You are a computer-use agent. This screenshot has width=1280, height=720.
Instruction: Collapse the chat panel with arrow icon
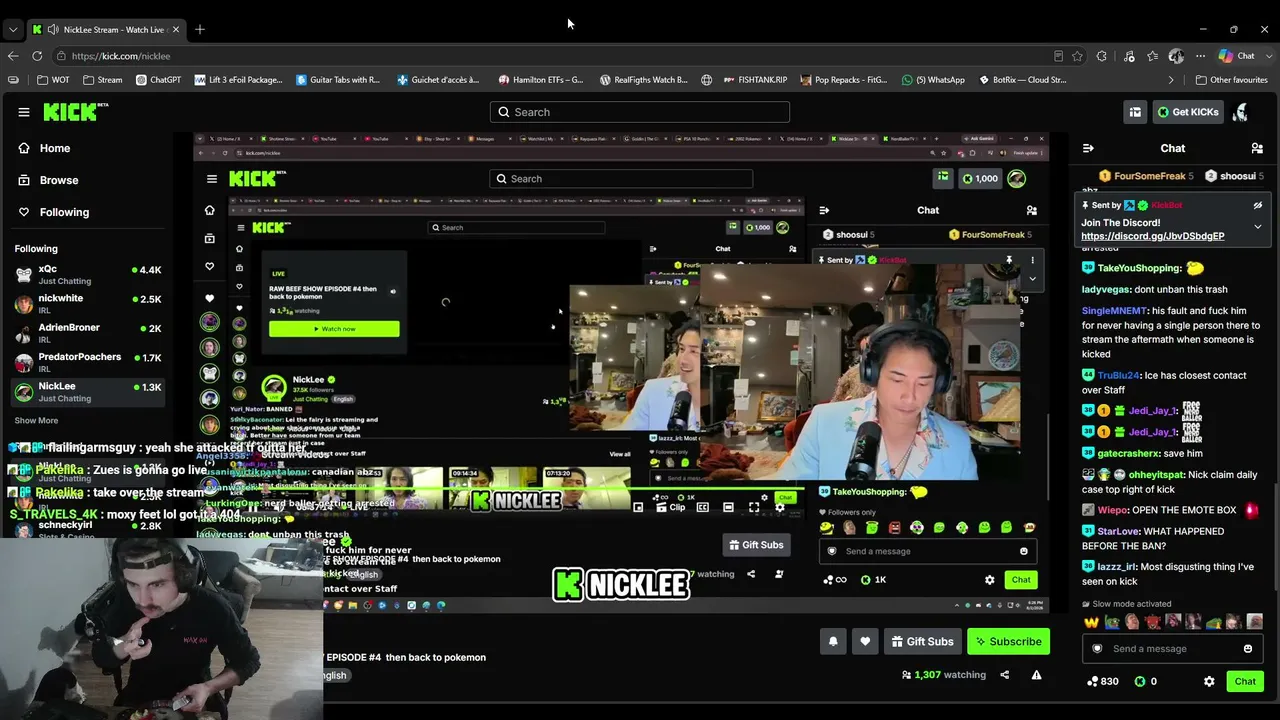click(x=1088, y=148)
